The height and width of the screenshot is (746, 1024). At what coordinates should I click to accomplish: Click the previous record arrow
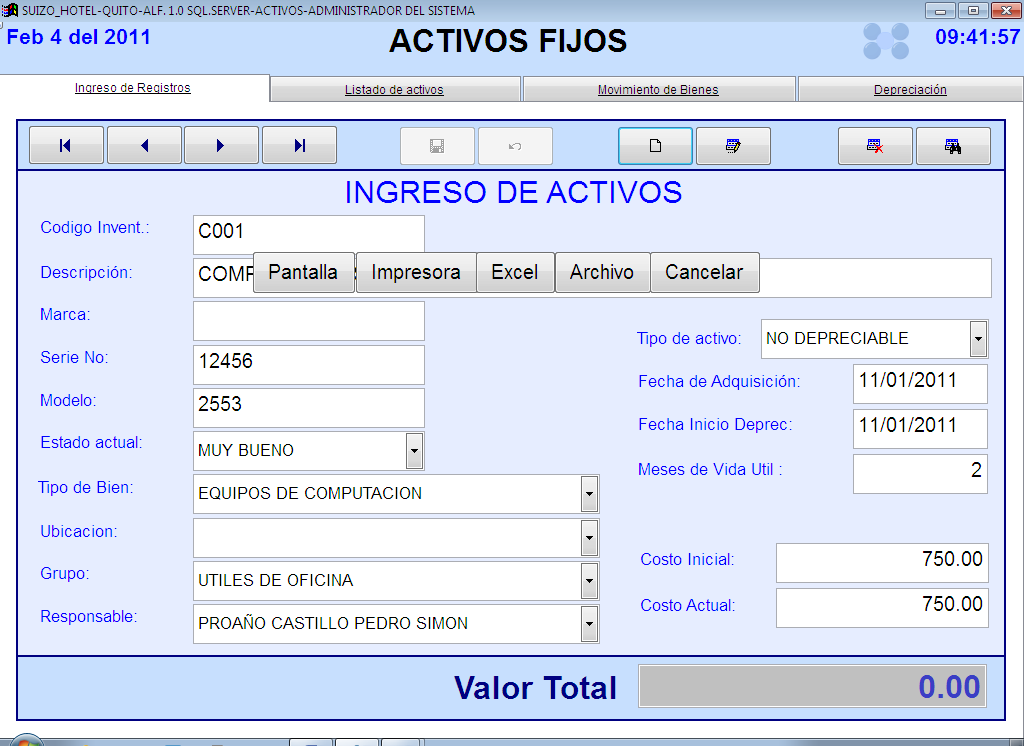point(144,146)
